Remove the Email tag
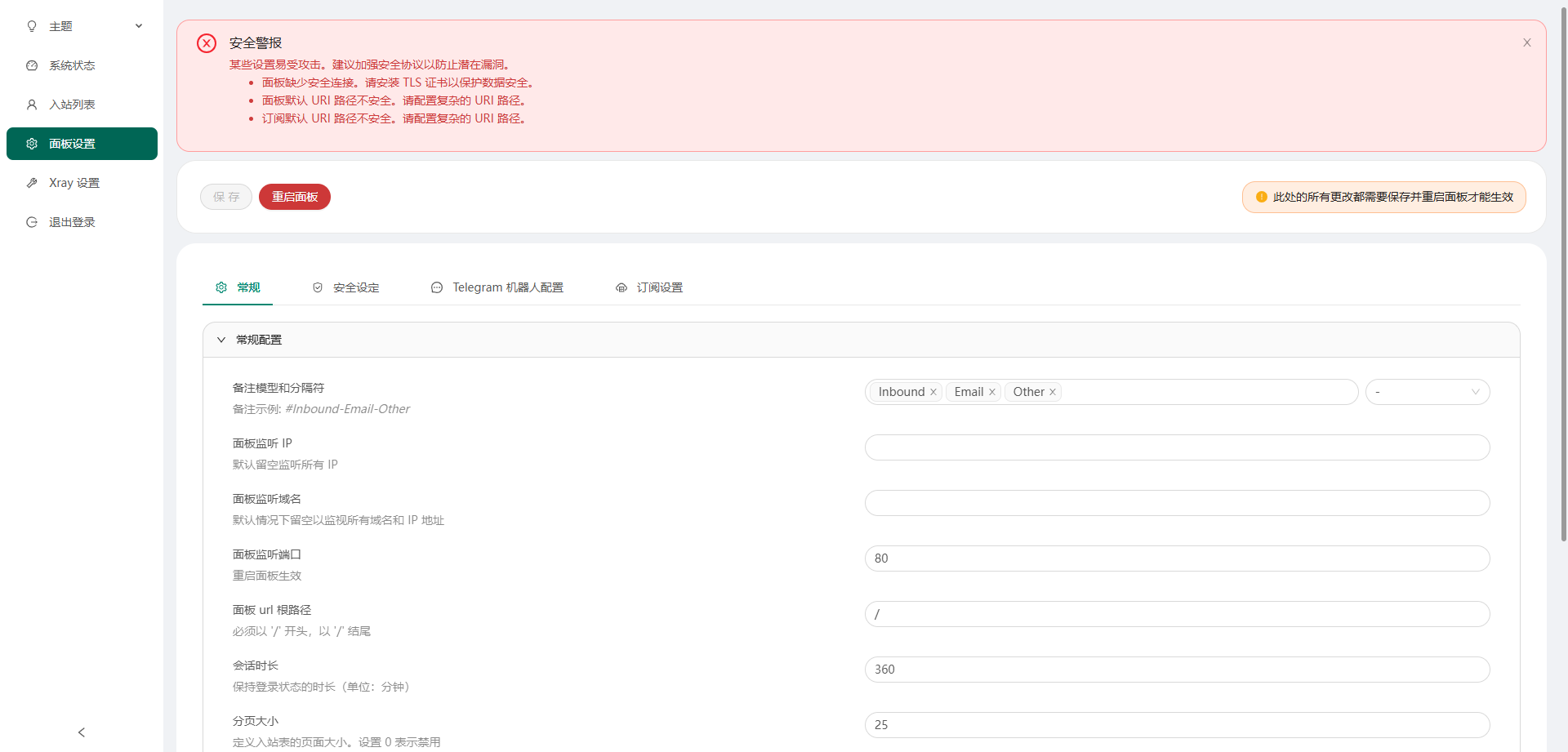Viewport: 1568px width, 752px height. [x=992, y=392]
